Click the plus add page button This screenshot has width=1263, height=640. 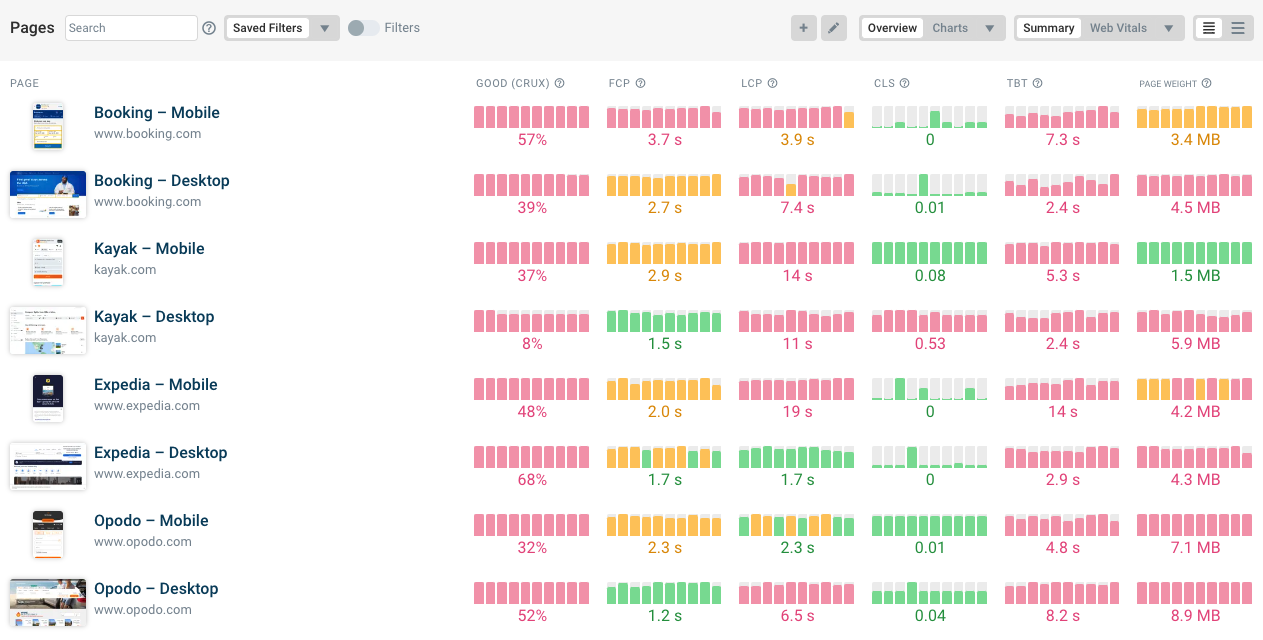pyautogui.click(x=803, y=28)
